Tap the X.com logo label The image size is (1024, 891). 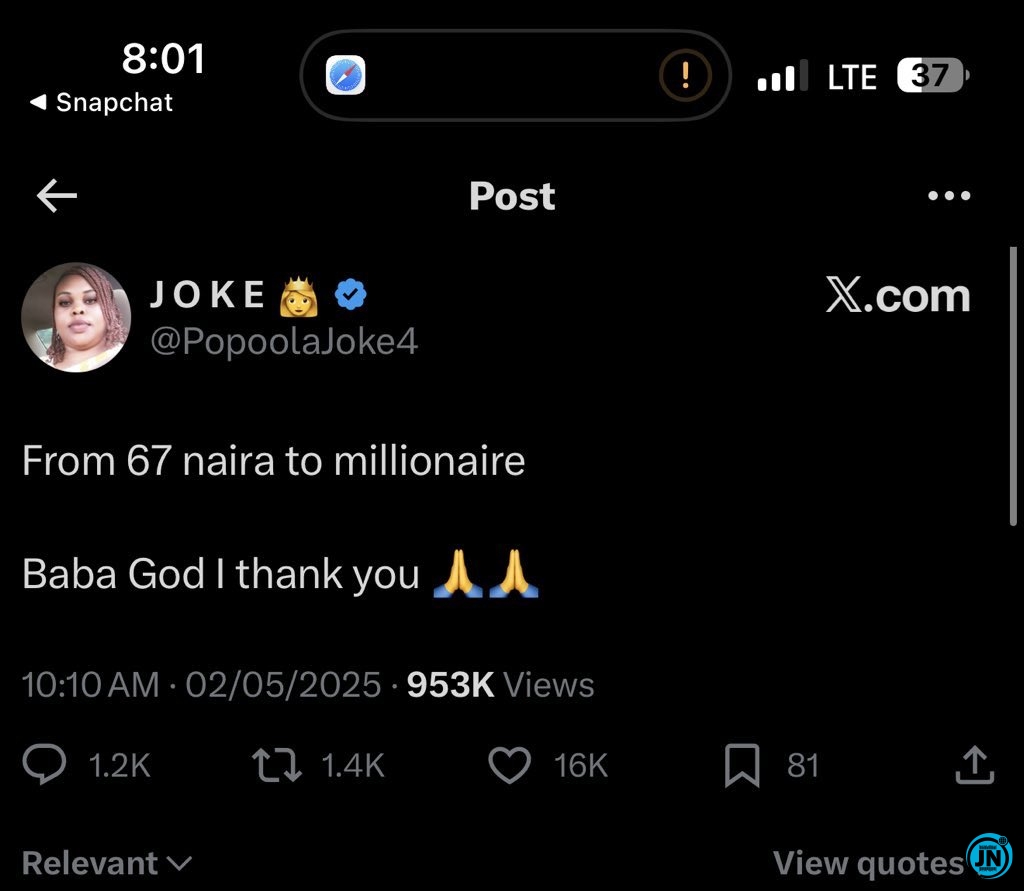pos(898,296)
